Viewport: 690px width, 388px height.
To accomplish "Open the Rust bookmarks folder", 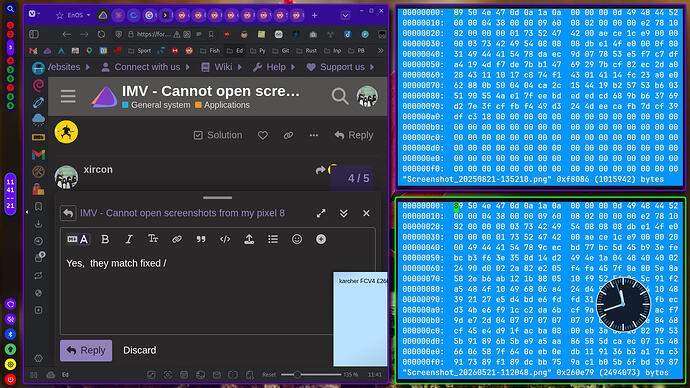I will click(x=307, y=51).
